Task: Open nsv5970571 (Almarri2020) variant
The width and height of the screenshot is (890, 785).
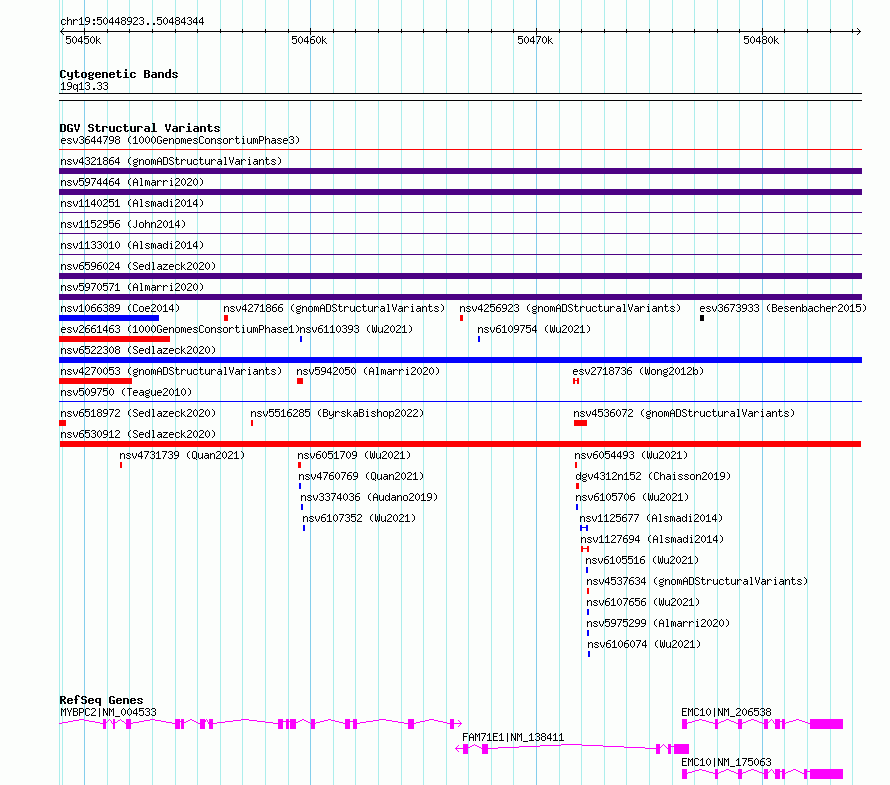Action: coord(132,287)
